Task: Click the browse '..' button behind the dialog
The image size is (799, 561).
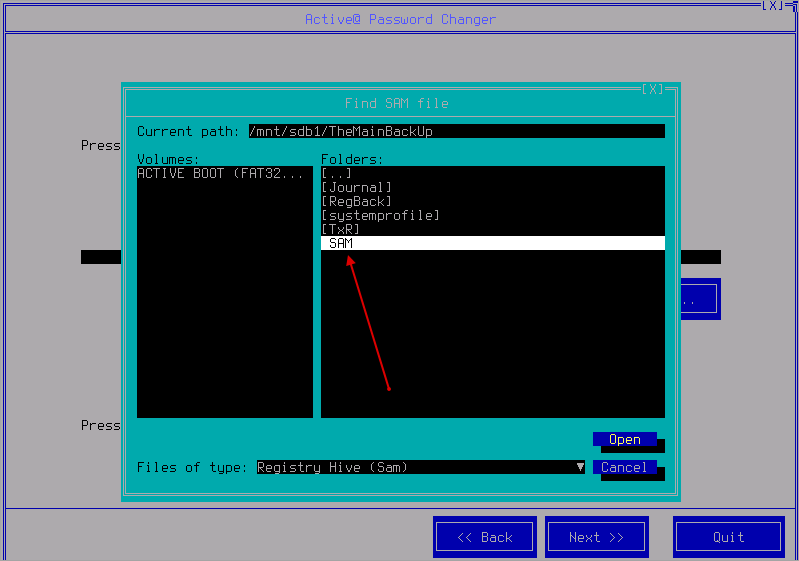Action: click(x=701, y=299)
